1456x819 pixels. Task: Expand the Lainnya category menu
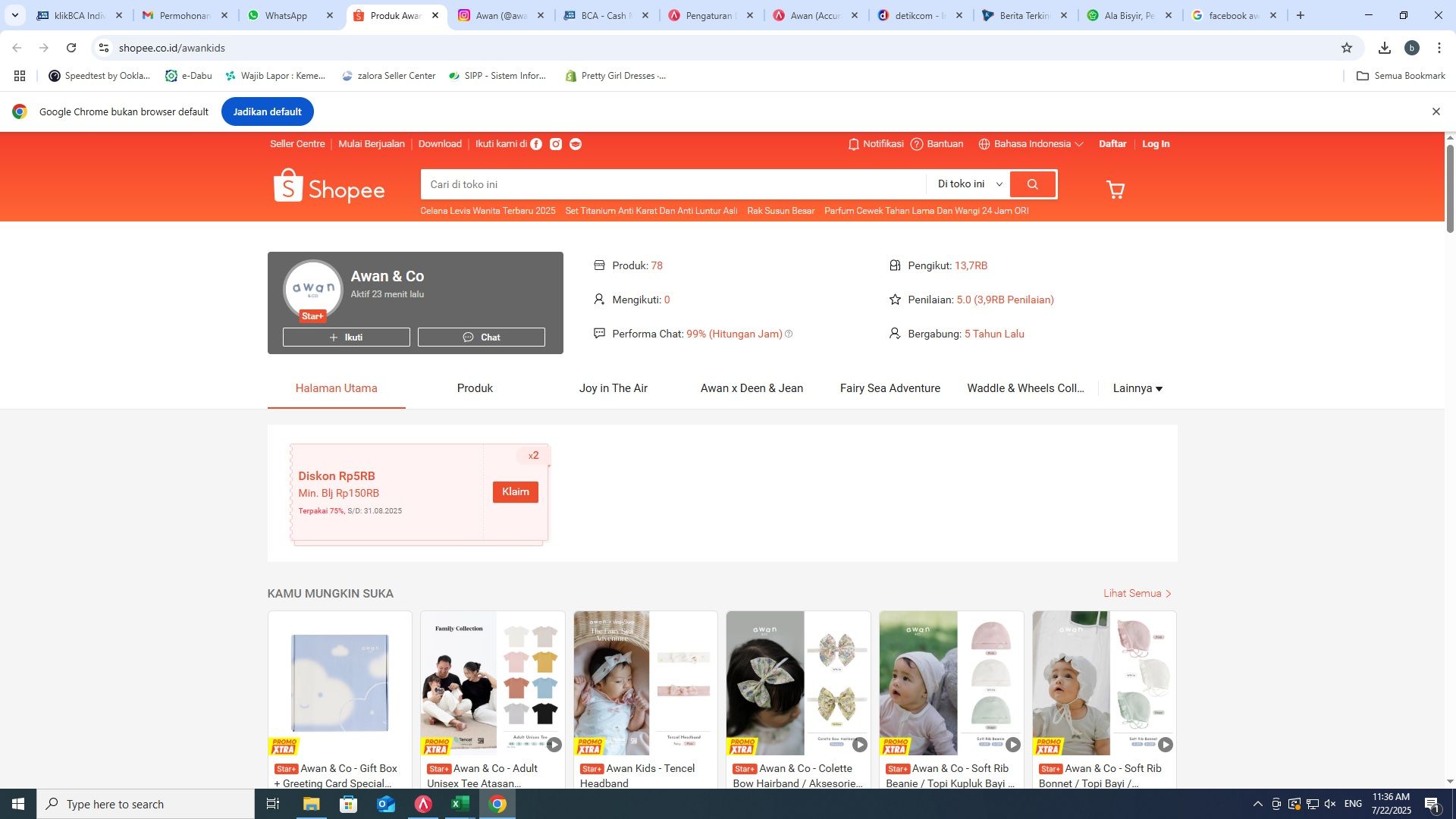click(1137, 388)
